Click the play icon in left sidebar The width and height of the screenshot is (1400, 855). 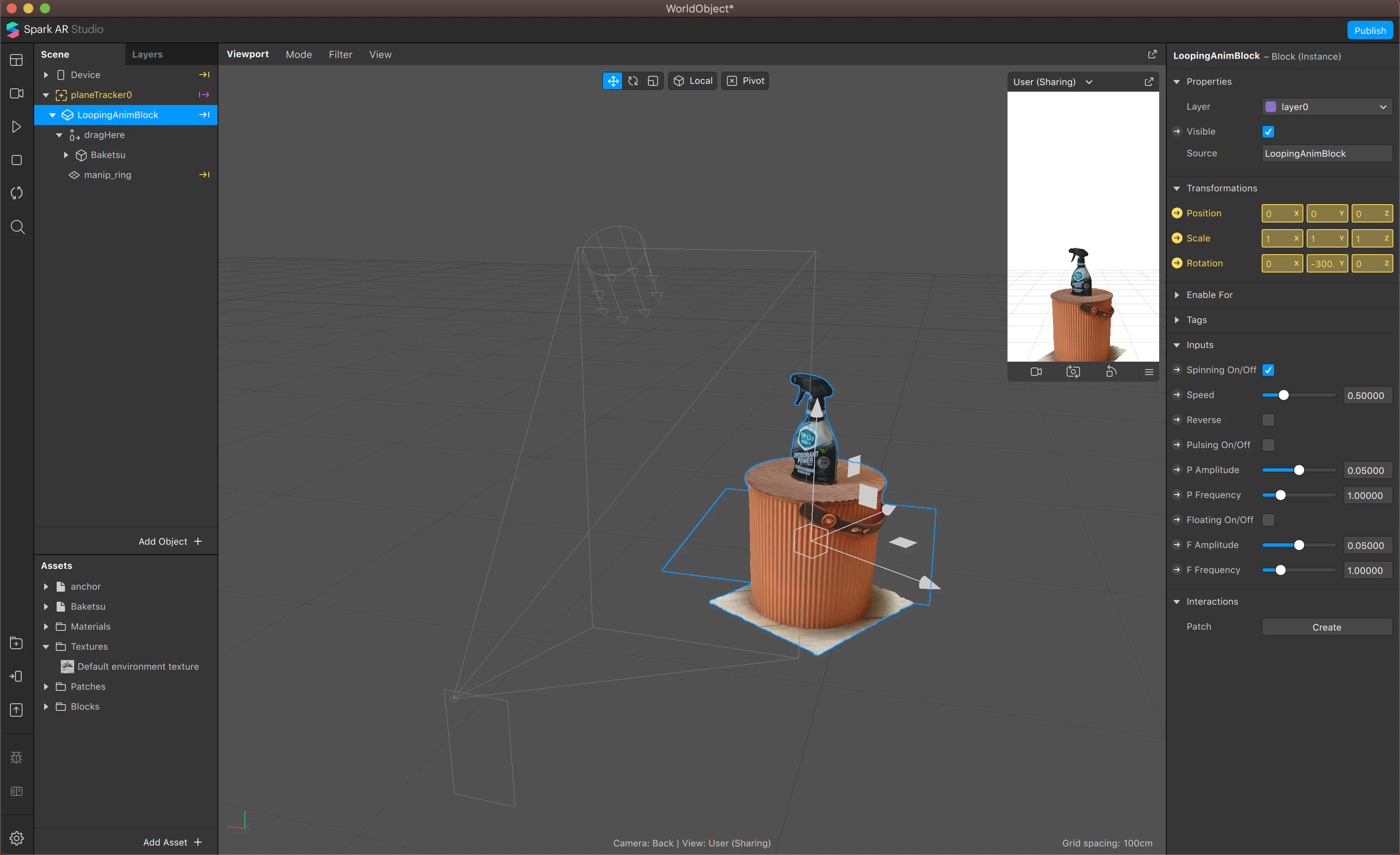click(x=17, y=127)
